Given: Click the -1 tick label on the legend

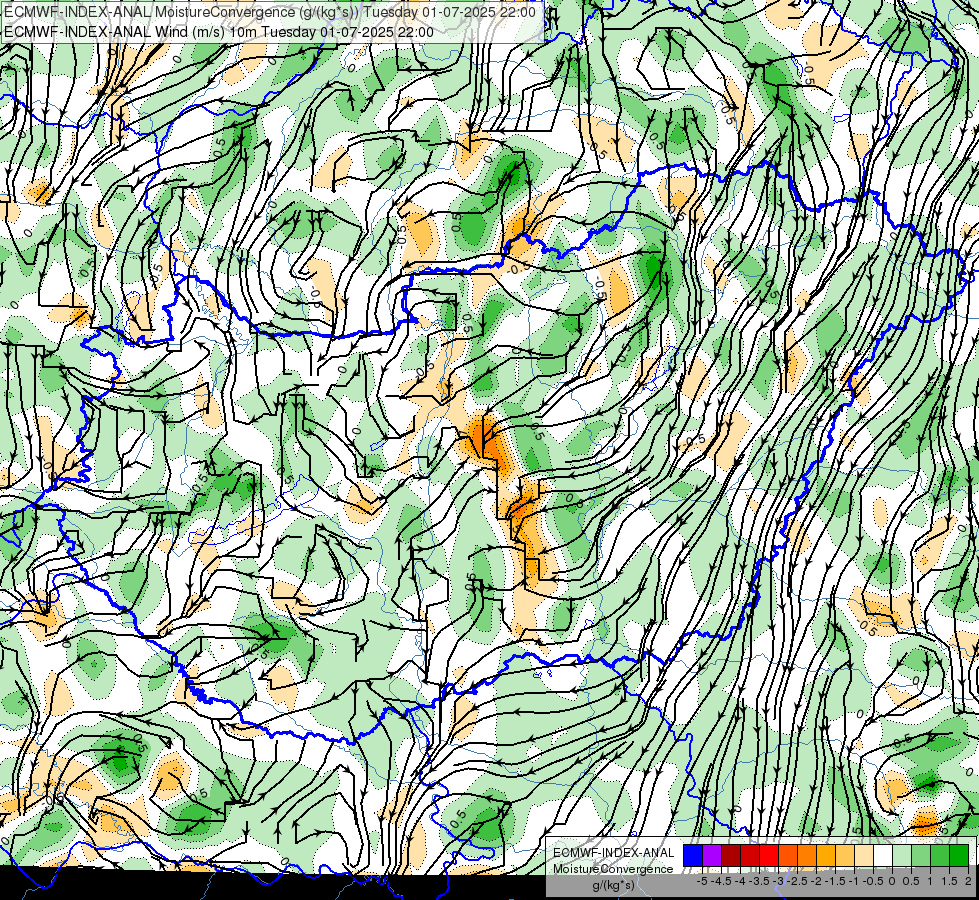Looking at the screenshot, I should (854, 881).
